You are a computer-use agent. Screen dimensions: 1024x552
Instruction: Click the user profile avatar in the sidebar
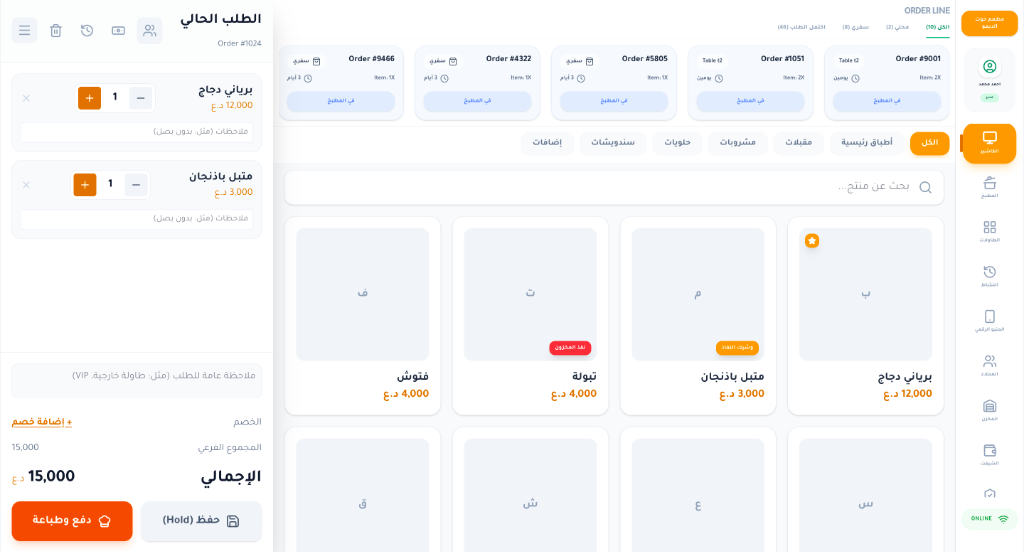coord(989,67)
